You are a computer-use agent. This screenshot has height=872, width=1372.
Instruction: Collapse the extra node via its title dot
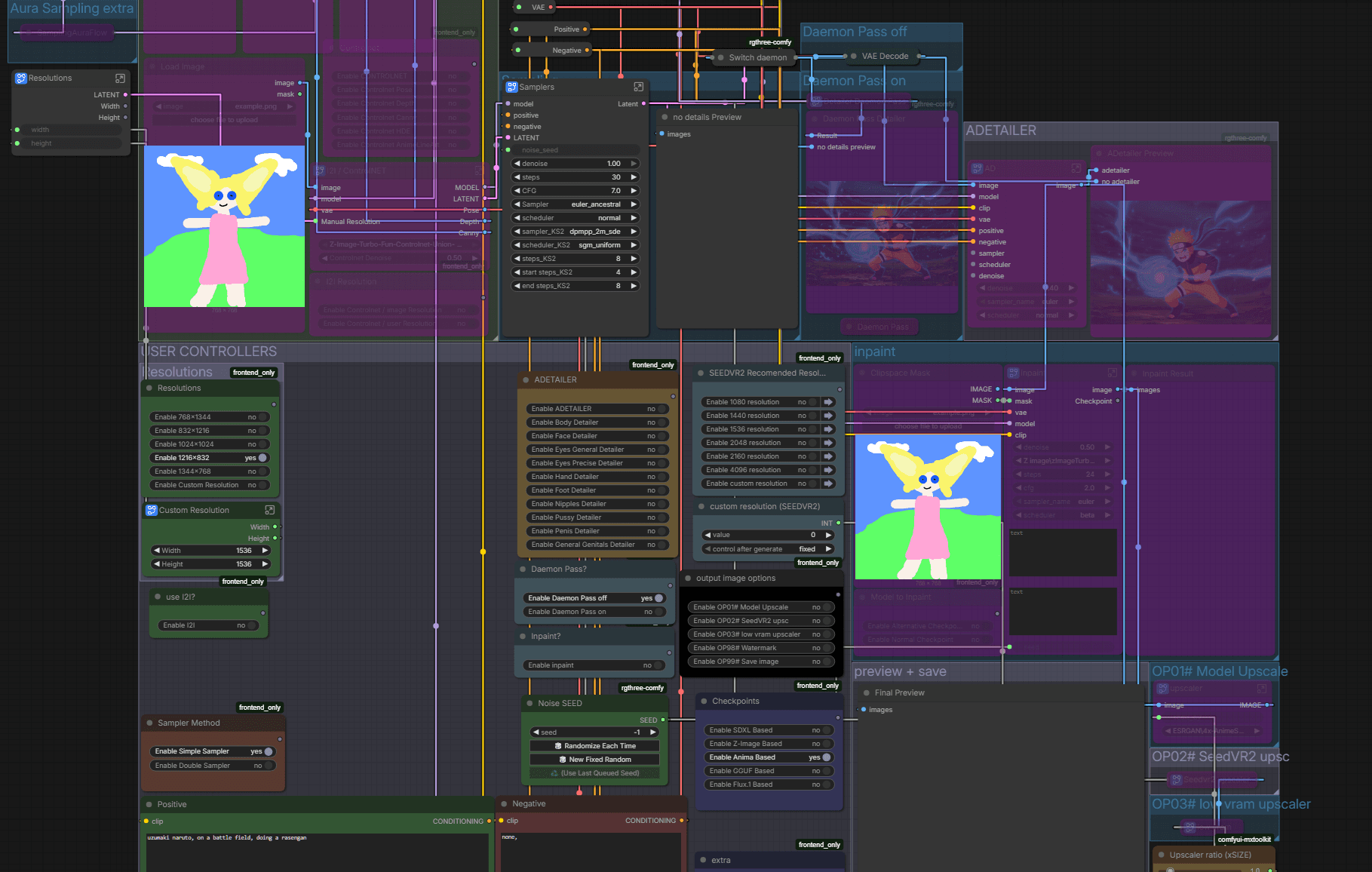703,860
